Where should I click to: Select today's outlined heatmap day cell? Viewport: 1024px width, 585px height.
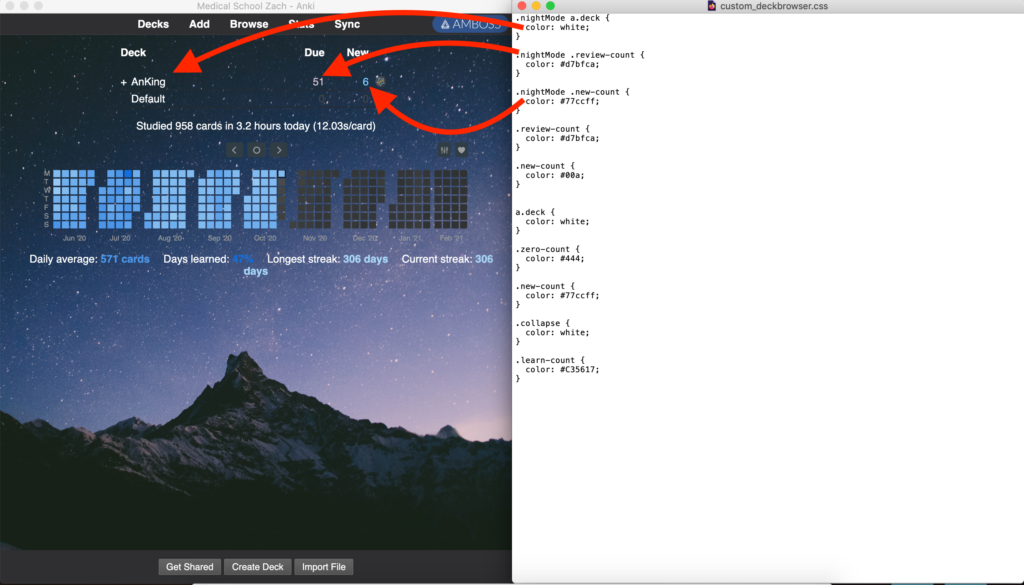coord(281,174)
